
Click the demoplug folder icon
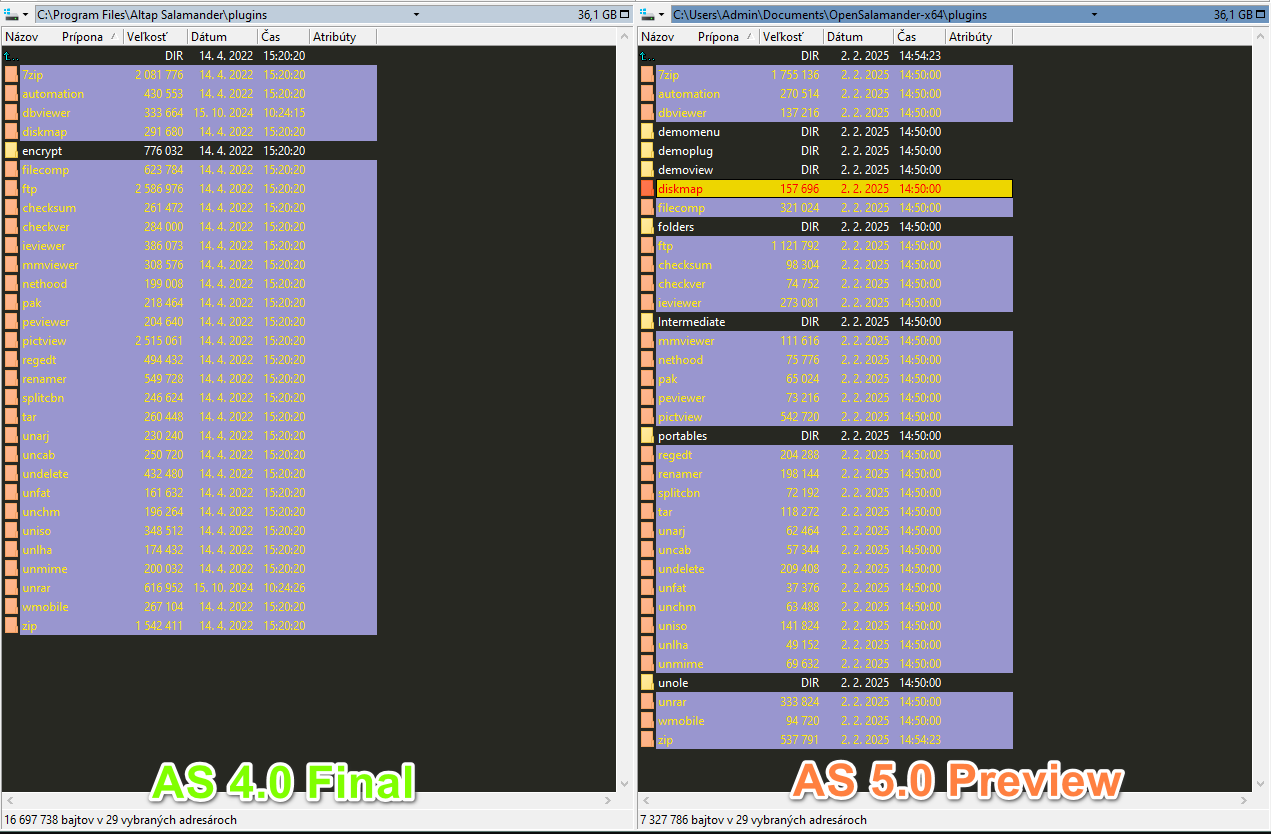tap(647, 151)
